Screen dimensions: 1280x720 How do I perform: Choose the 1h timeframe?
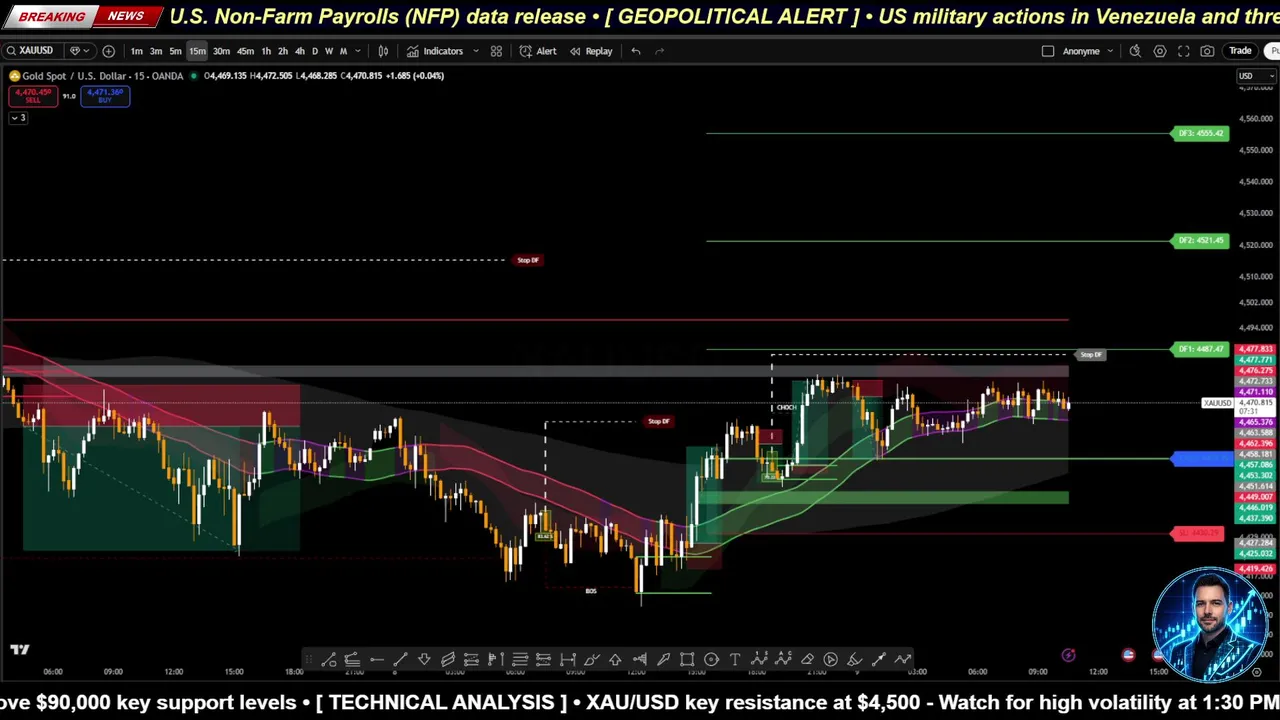(x=266, y=51)
